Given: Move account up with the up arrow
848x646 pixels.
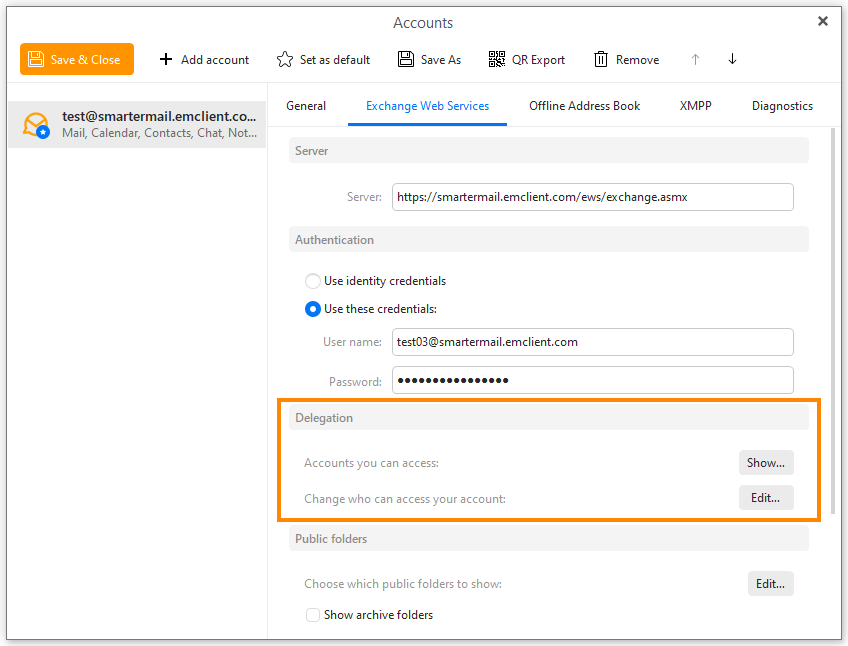Looking at the screenshot, I should (x=695, y=59).
